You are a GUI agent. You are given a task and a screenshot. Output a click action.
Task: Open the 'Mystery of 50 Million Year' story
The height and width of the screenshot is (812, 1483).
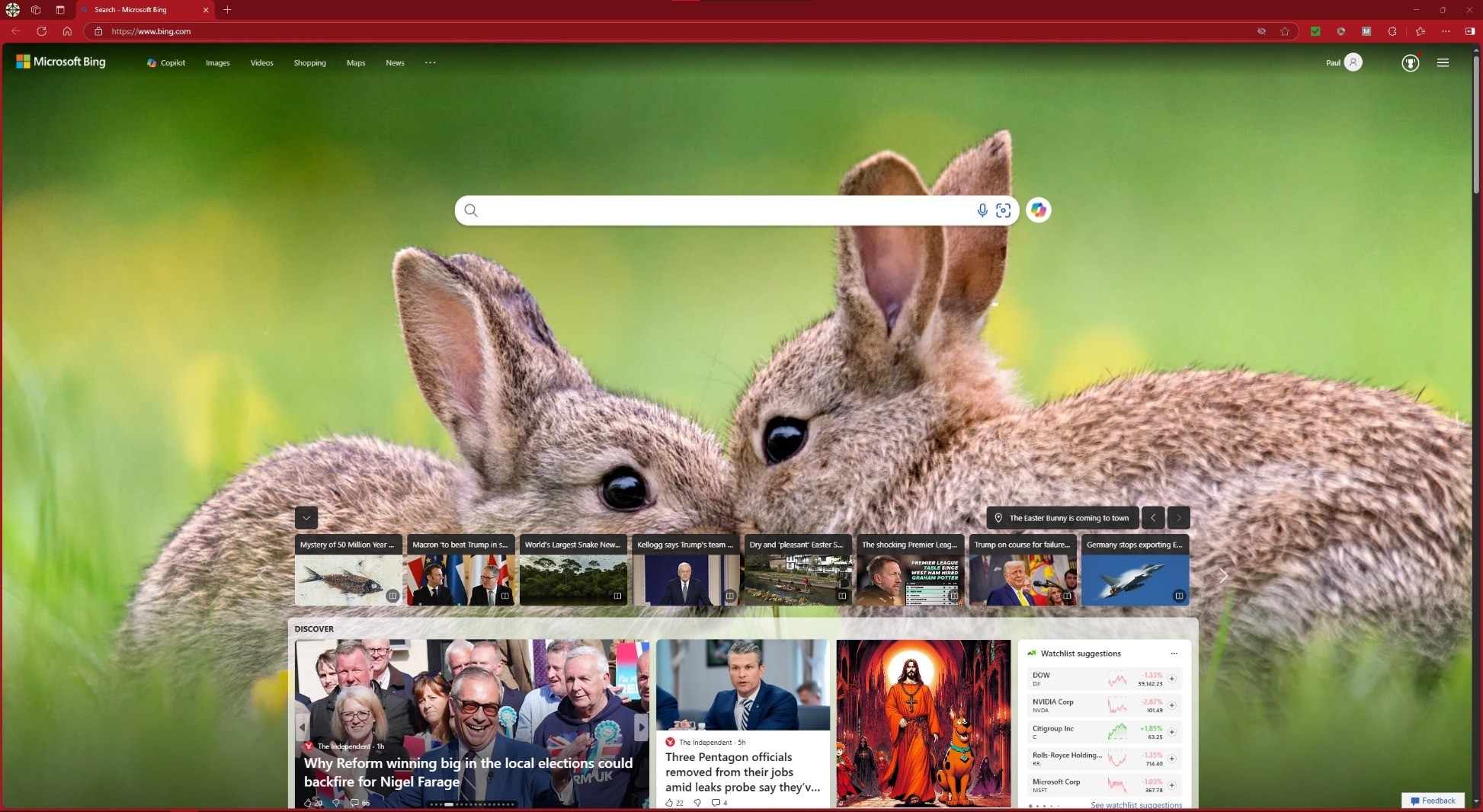click(x=348, y=571)
